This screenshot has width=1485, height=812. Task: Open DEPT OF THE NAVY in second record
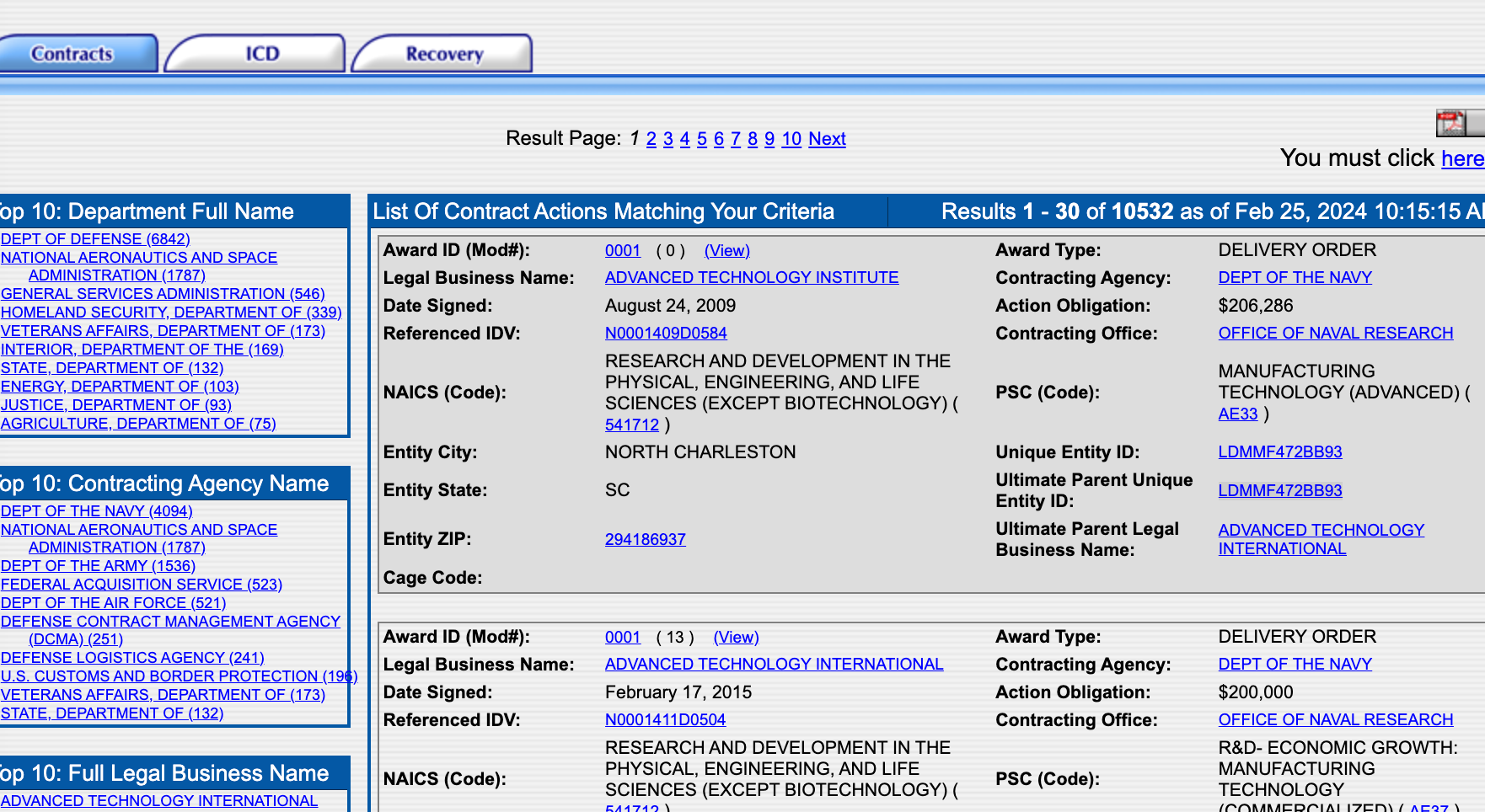point(1295,665)
